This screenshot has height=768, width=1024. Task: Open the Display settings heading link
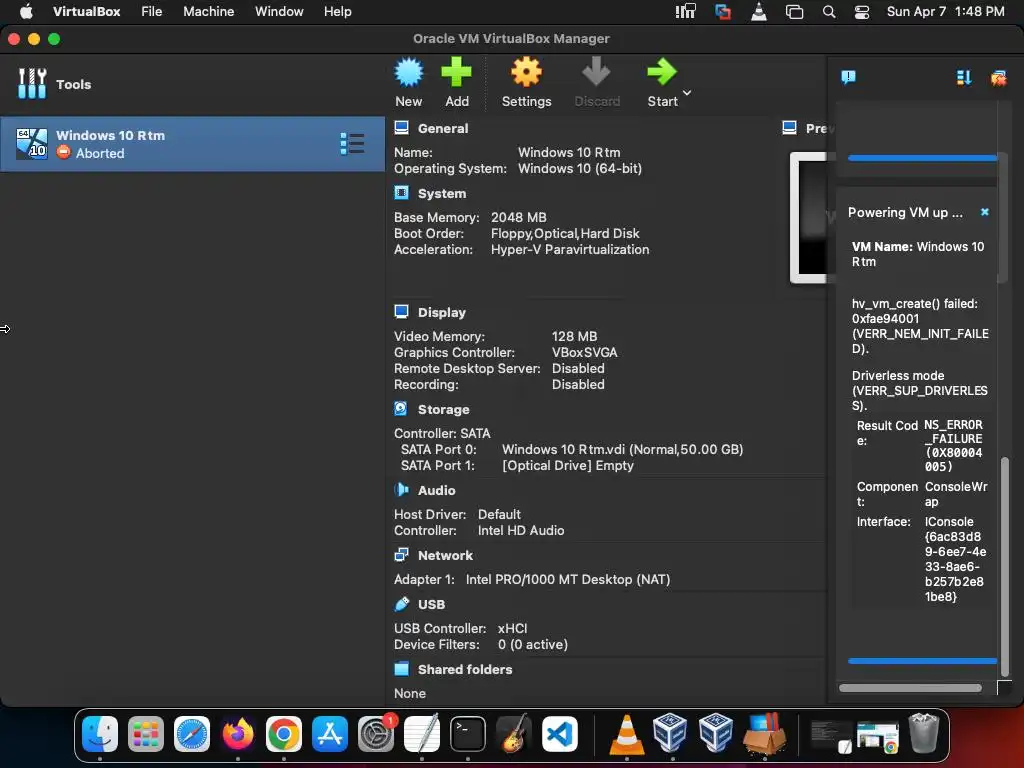pyautogui.click(x=441, y=312)
